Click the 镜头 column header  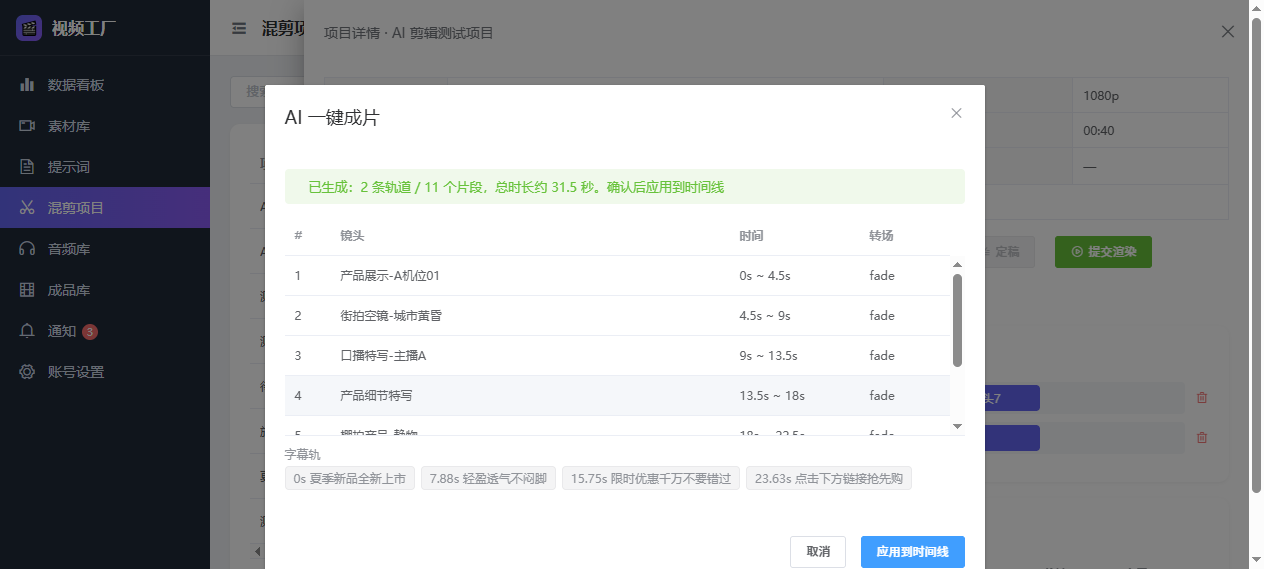[352, 236]
